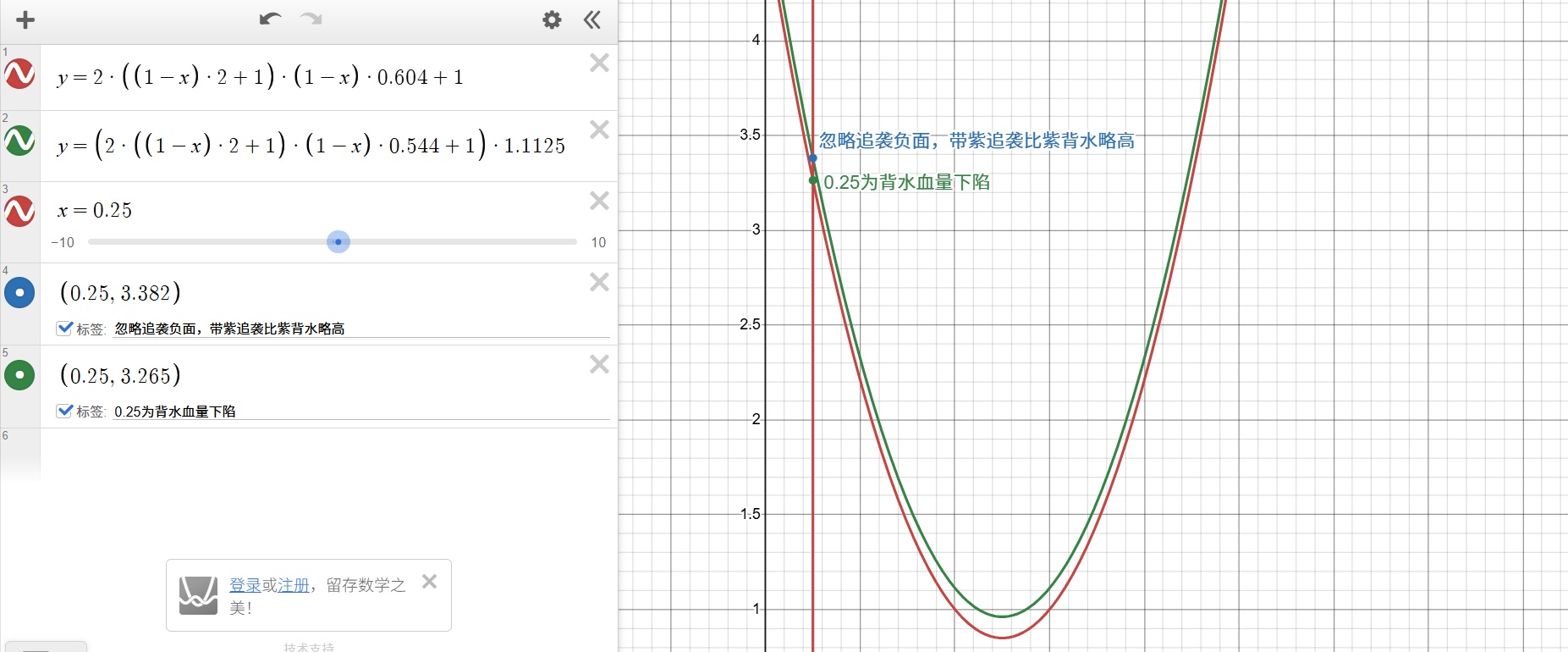Toggle visibility of green curve expression 2
This screenshot has width=1568, height=652.
point(19,141)
